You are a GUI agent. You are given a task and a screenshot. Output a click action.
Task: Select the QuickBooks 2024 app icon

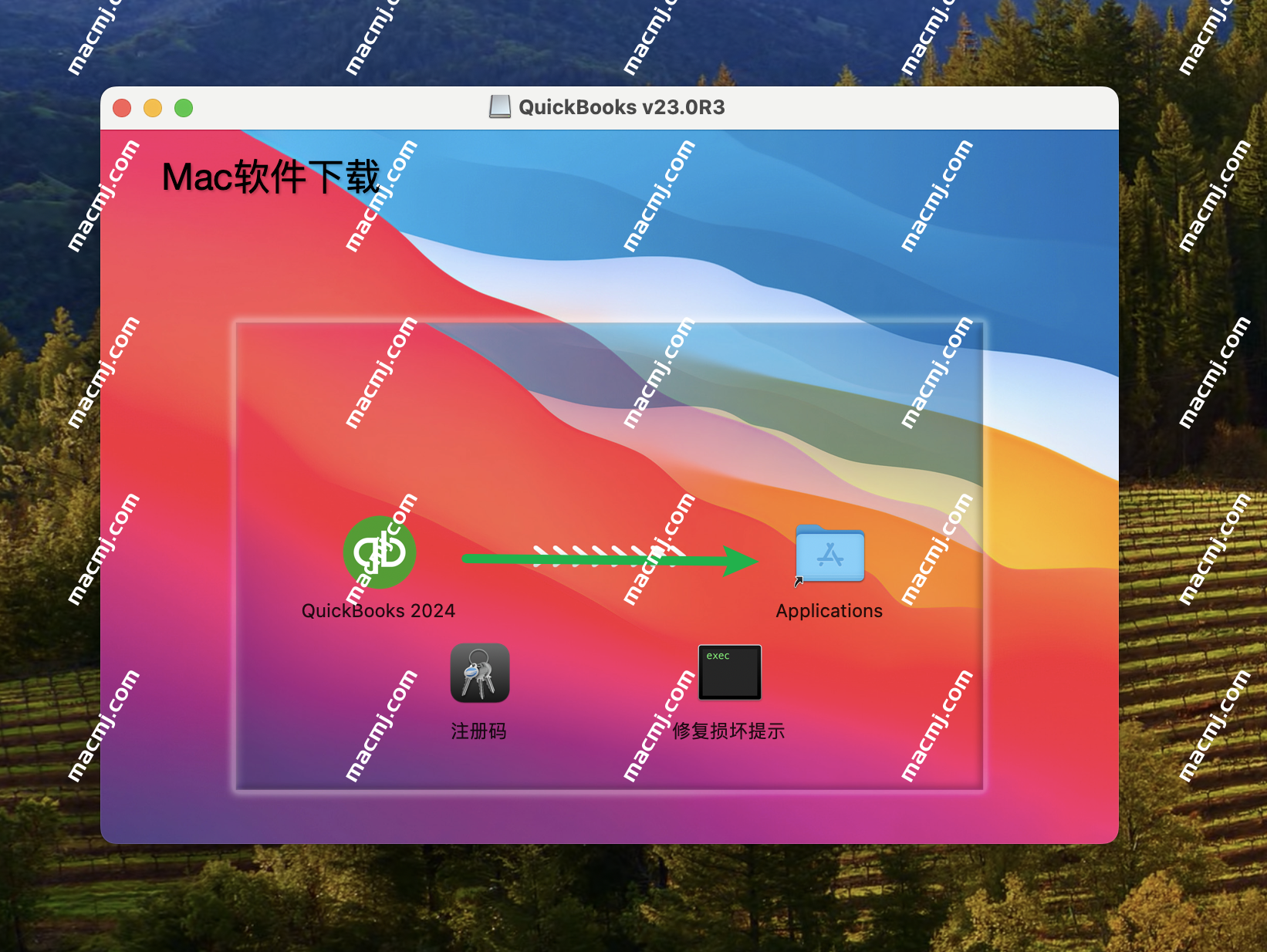(380, 552)
